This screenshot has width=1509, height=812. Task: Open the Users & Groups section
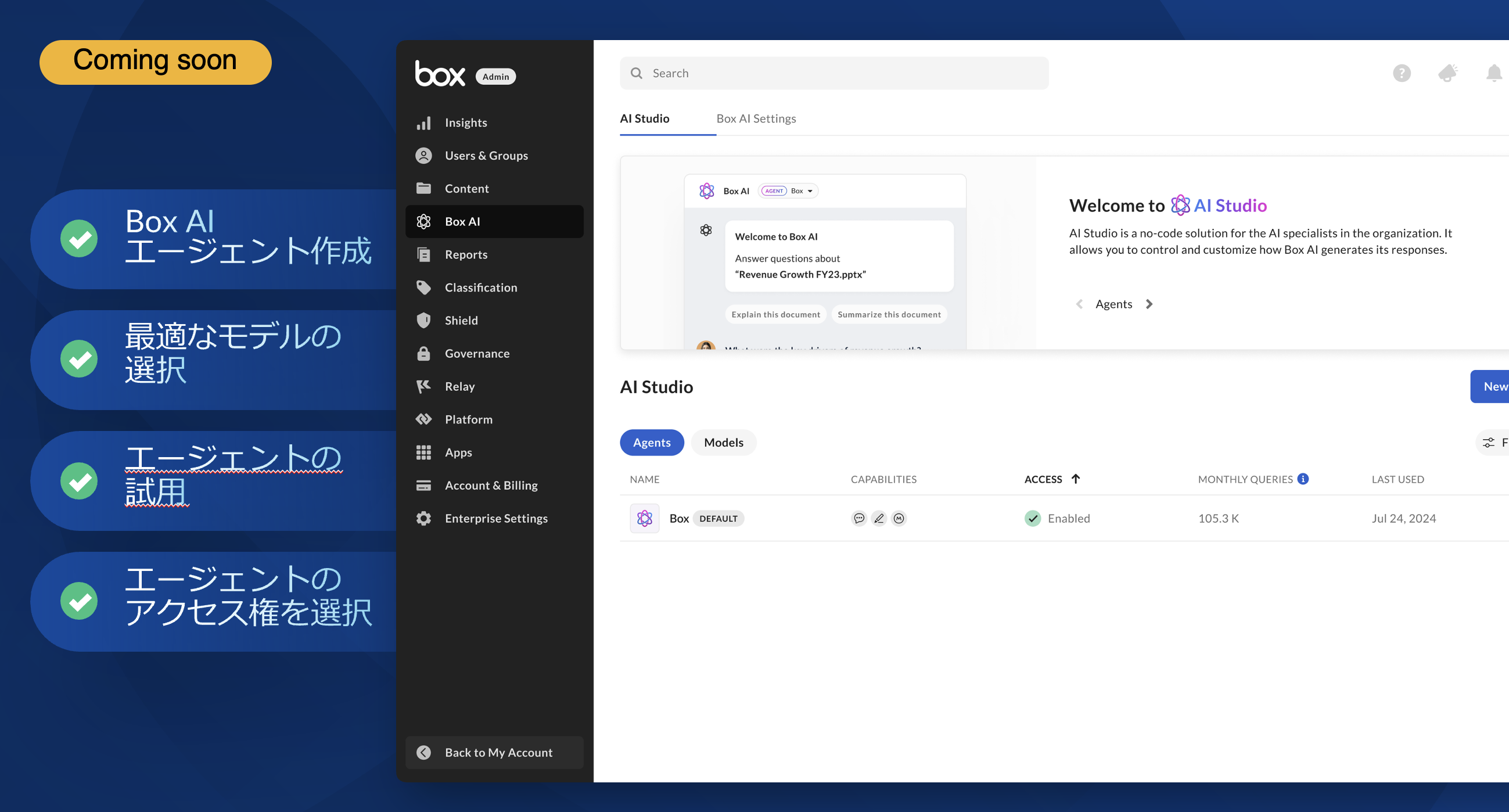(x=486, y=155)
